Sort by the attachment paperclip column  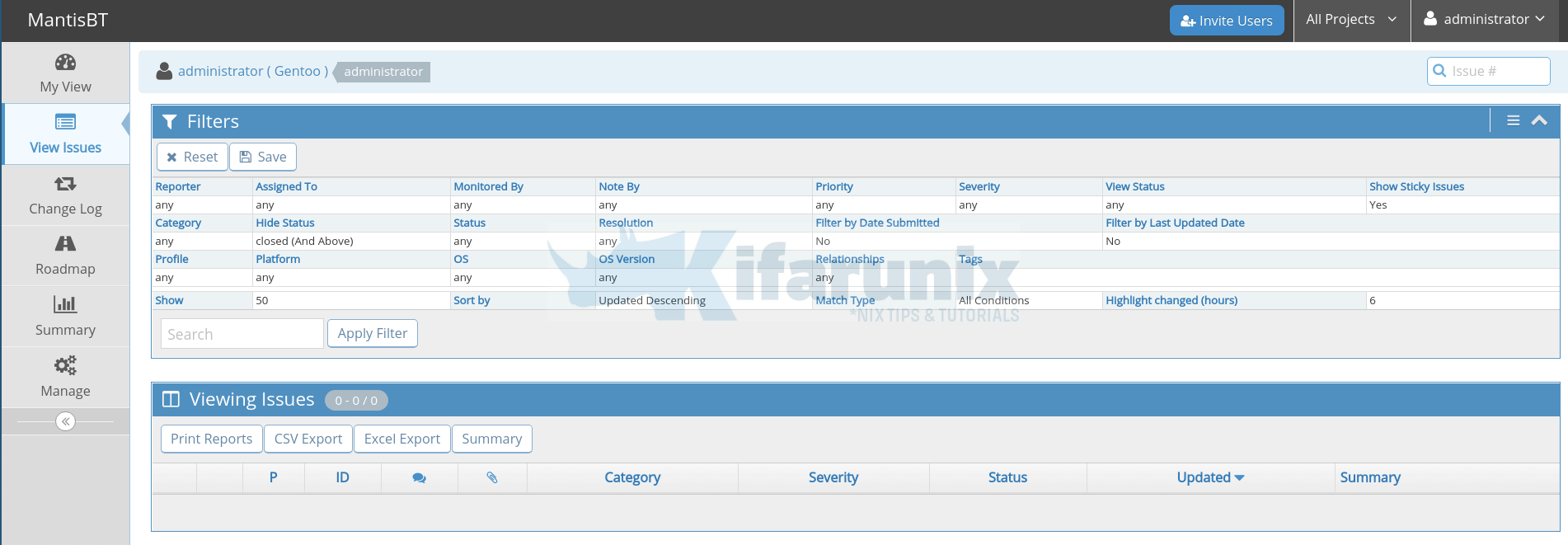(x=492, y=478)
